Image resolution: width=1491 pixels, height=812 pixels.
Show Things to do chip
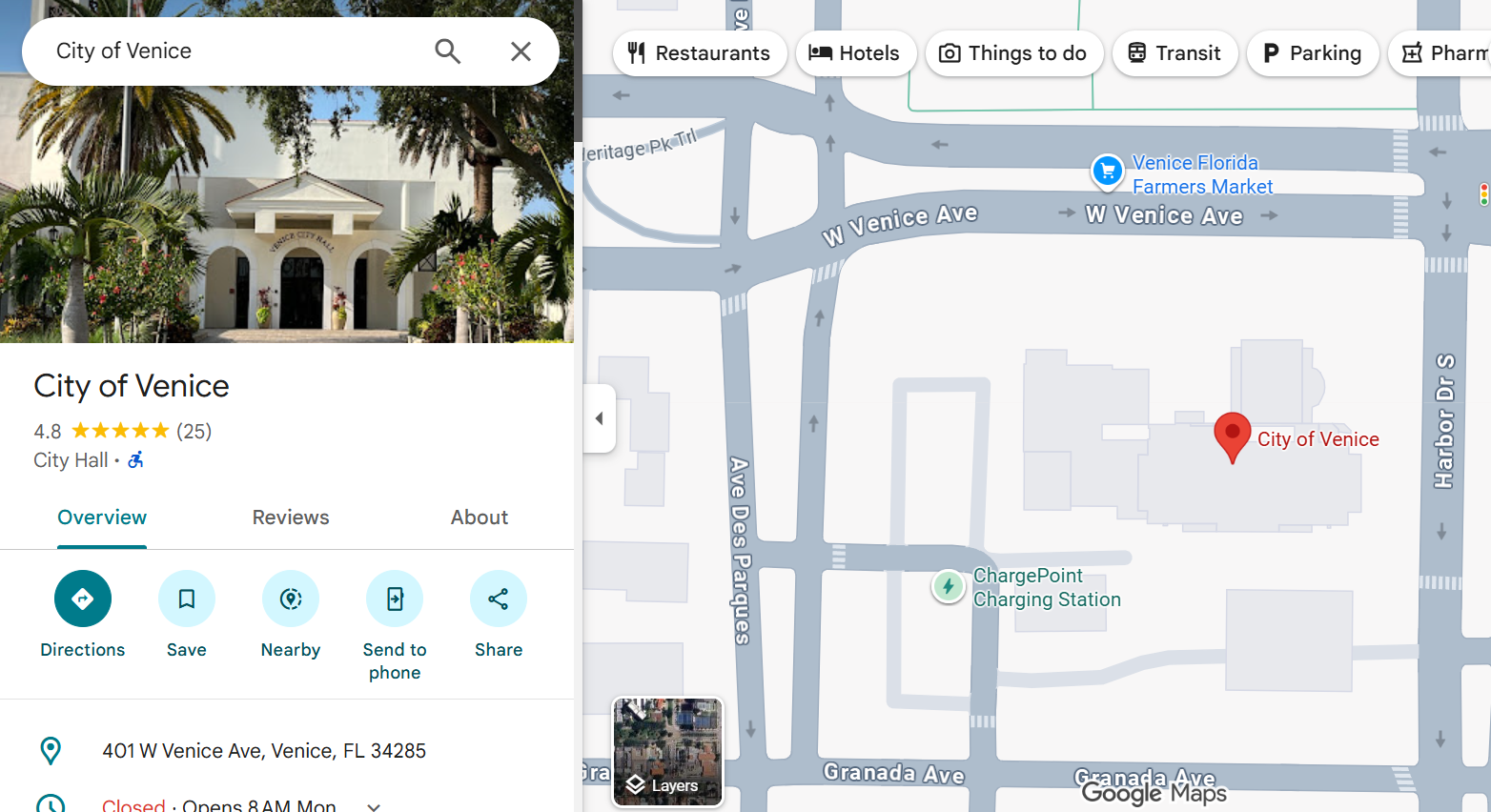pos(1014,53)
